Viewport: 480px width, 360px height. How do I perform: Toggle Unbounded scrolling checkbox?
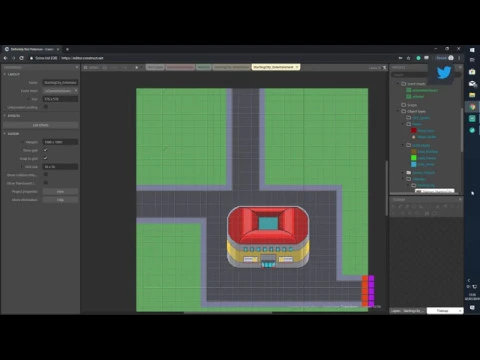coord(46,107)
